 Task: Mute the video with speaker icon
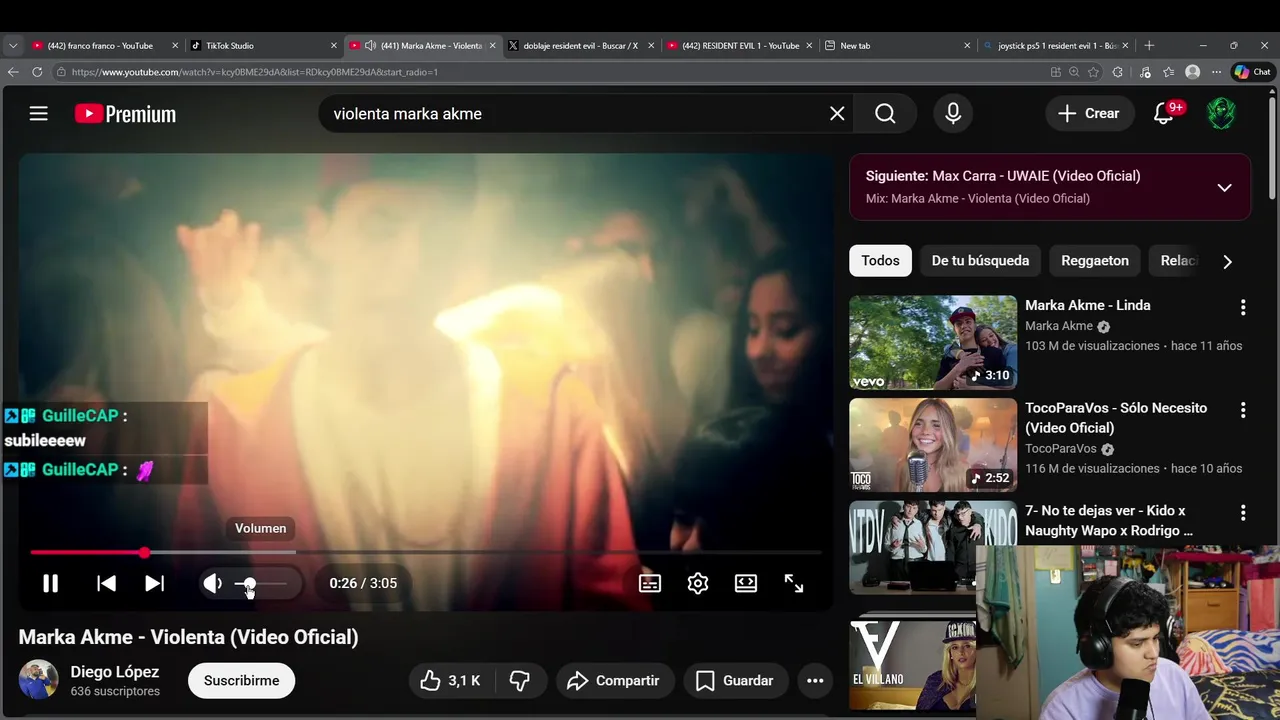[x=212, y=583]
